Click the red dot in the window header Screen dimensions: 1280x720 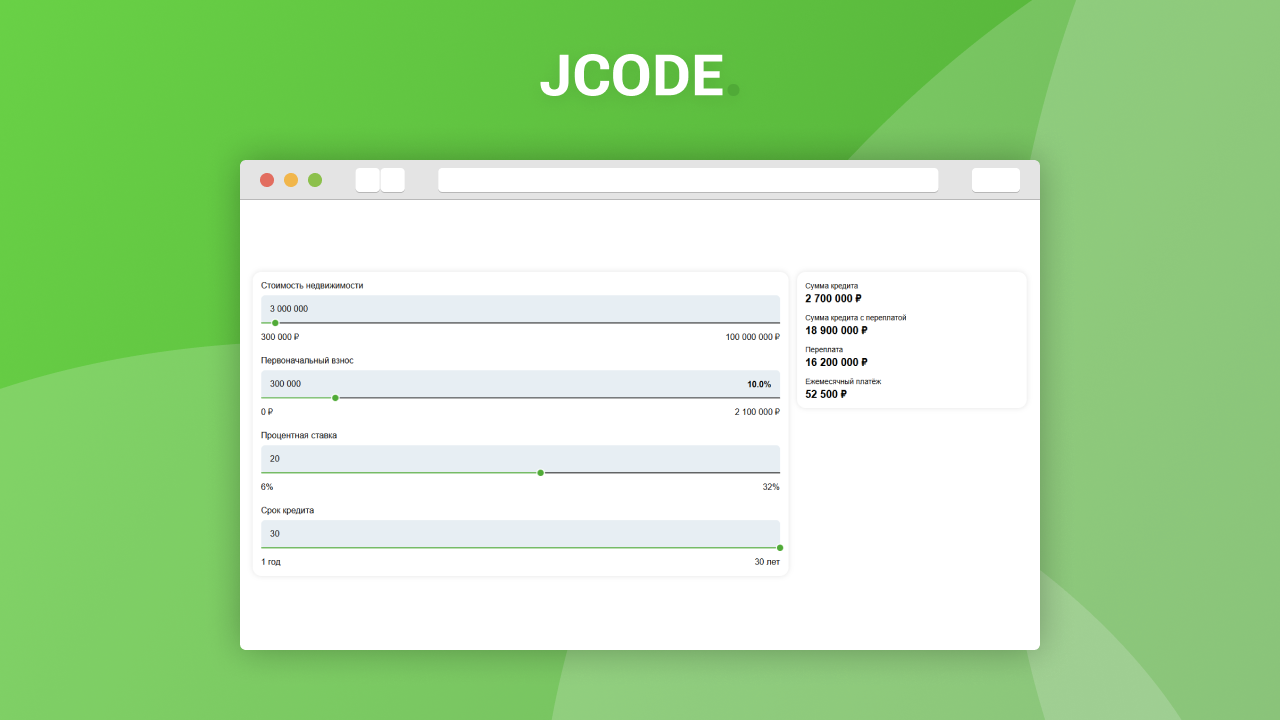coord(267,180)
